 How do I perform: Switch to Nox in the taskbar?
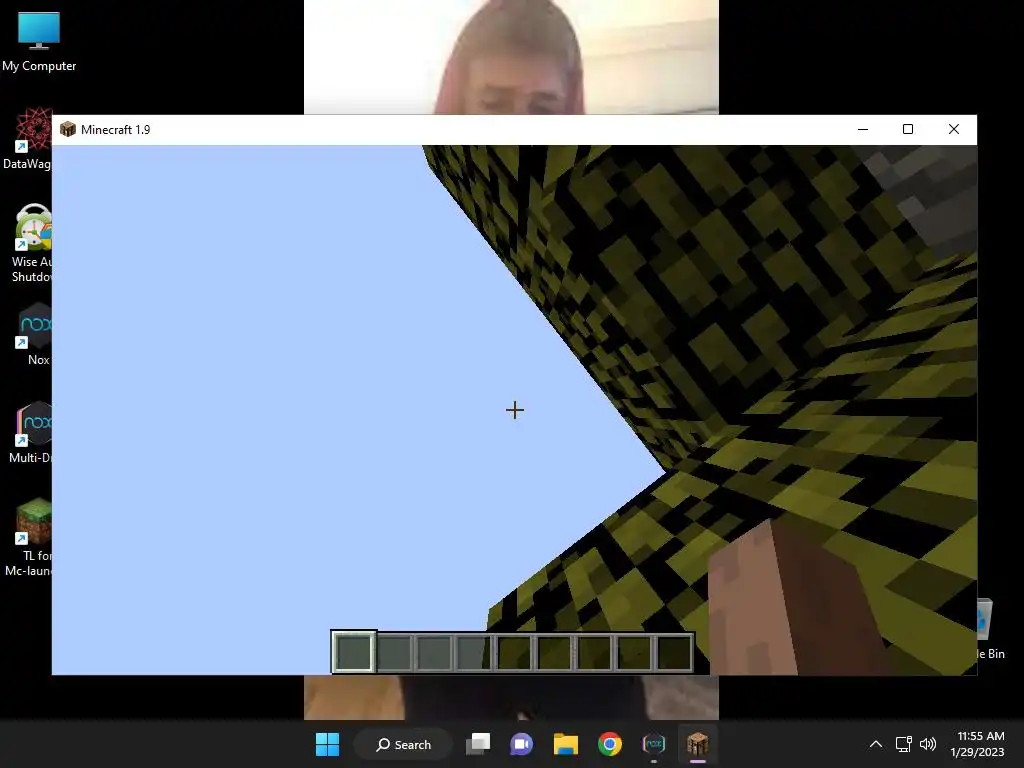tap(654, 744)
